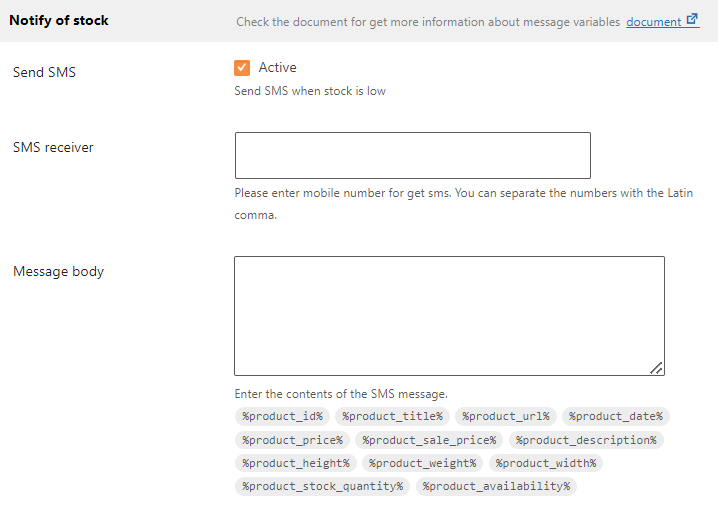Click the %product_width% variable tag
This screenshot has height=507, width=718.
coord(546,463)
